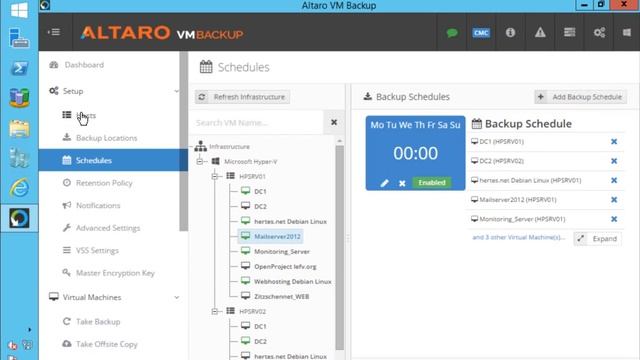This screenshot has height=360, width=640.
Task: Remove Monitoring_Server (HPSRV01) from schedule
Action: tap(614, 219)
